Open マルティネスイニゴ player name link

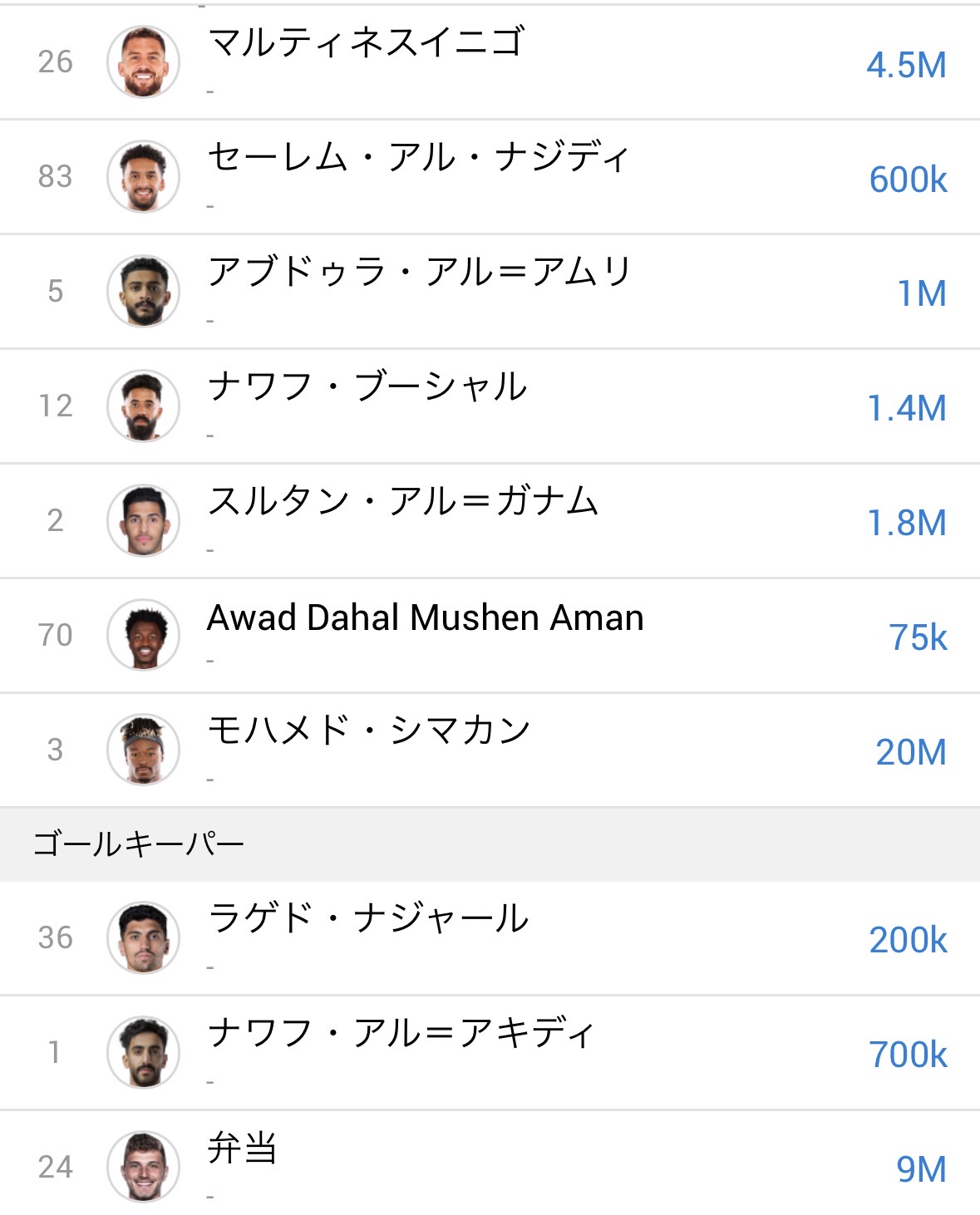pos(366,42)
